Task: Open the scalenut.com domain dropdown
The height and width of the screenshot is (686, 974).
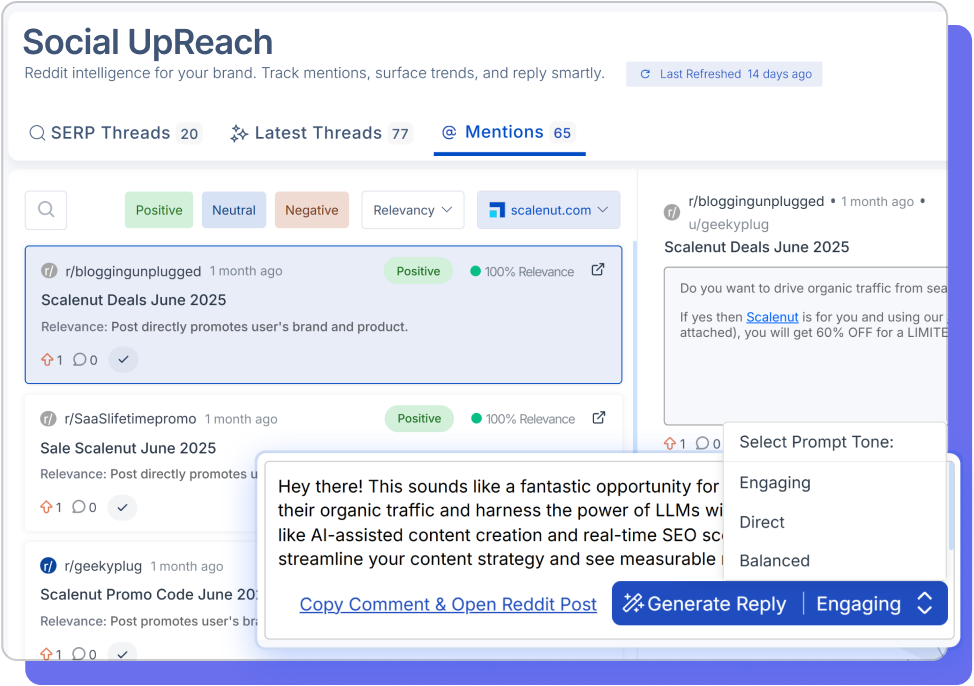Action: [x=548, y=210]
